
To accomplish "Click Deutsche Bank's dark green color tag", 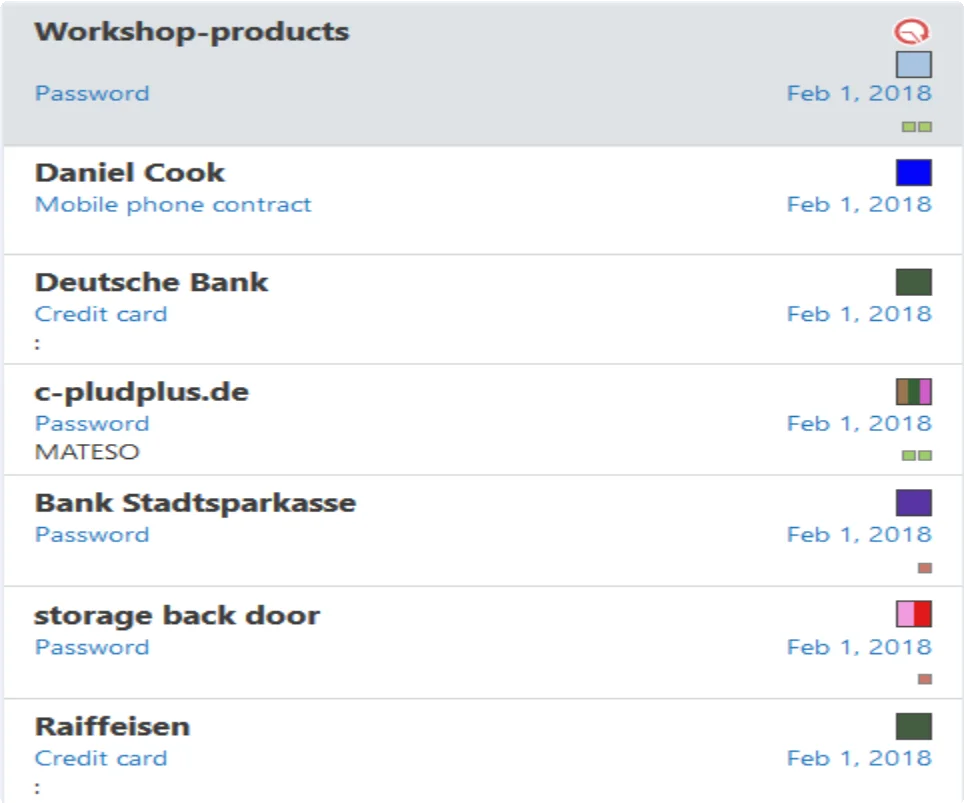I will (914, 282).
